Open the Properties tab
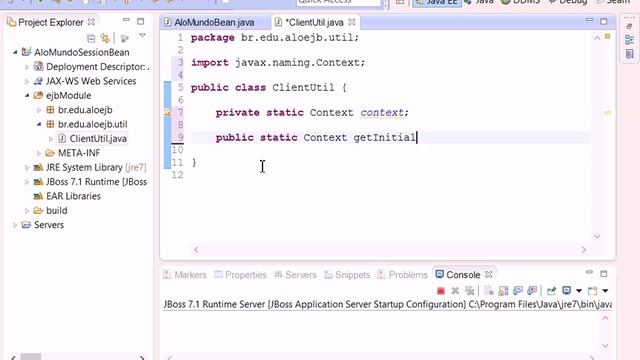Screen dimensions: 640x360 (x=241, y=275)
